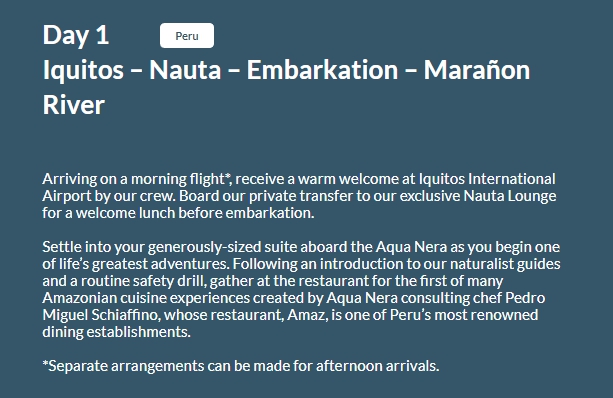Click the word River in the title

click(73, 105)
